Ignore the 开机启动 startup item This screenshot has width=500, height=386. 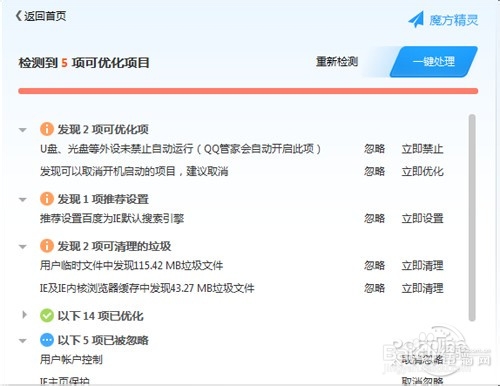click(375, 171)
